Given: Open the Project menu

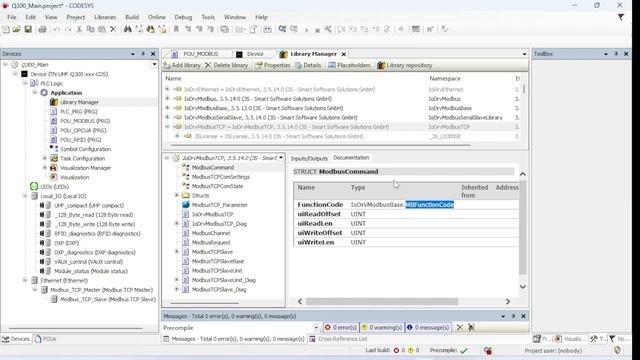Looking at the screenshot, I should point(76,17).
